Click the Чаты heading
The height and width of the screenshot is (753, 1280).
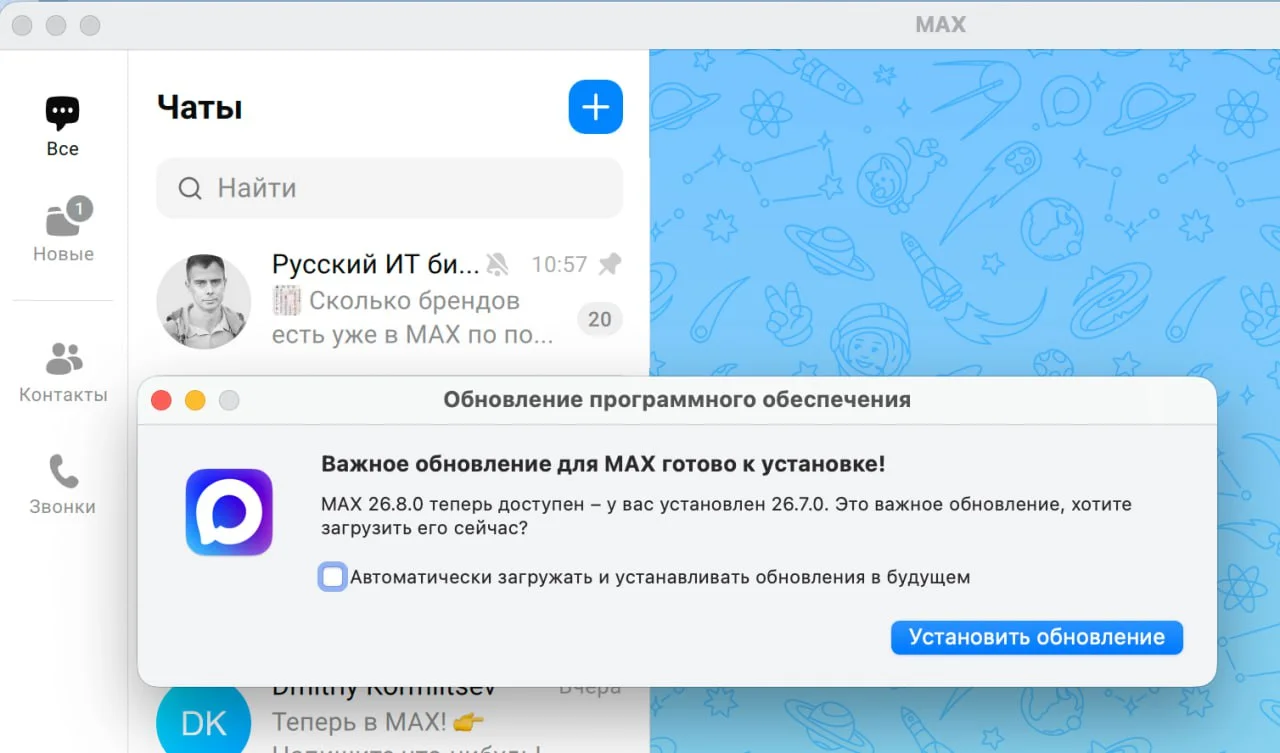[x=200, y=107]
